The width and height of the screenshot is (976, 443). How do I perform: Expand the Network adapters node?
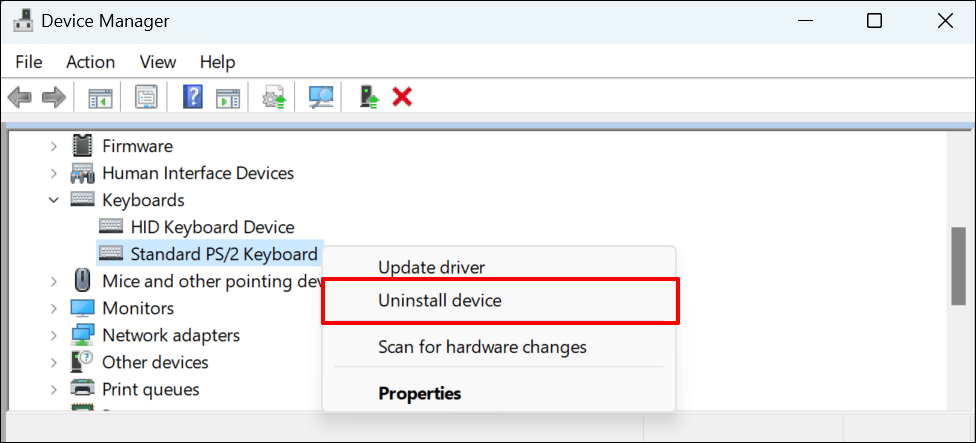point(54,335)
